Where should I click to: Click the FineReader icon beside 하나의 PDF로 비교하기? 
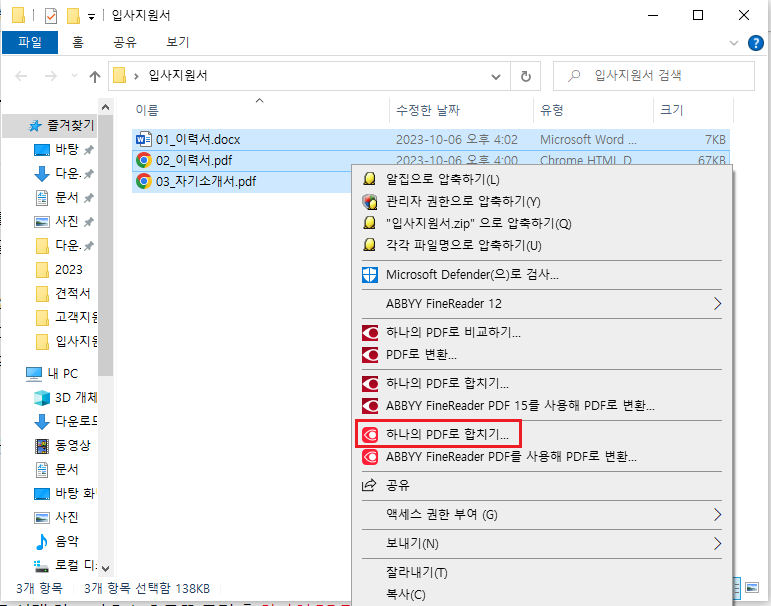(x=370, y=333)
